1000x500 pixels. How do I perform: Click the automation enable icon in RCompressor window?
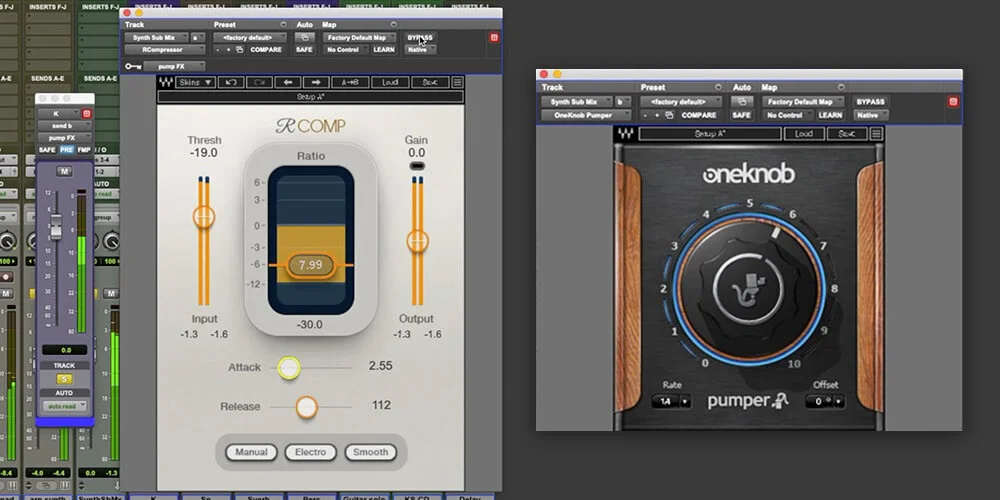304,38
